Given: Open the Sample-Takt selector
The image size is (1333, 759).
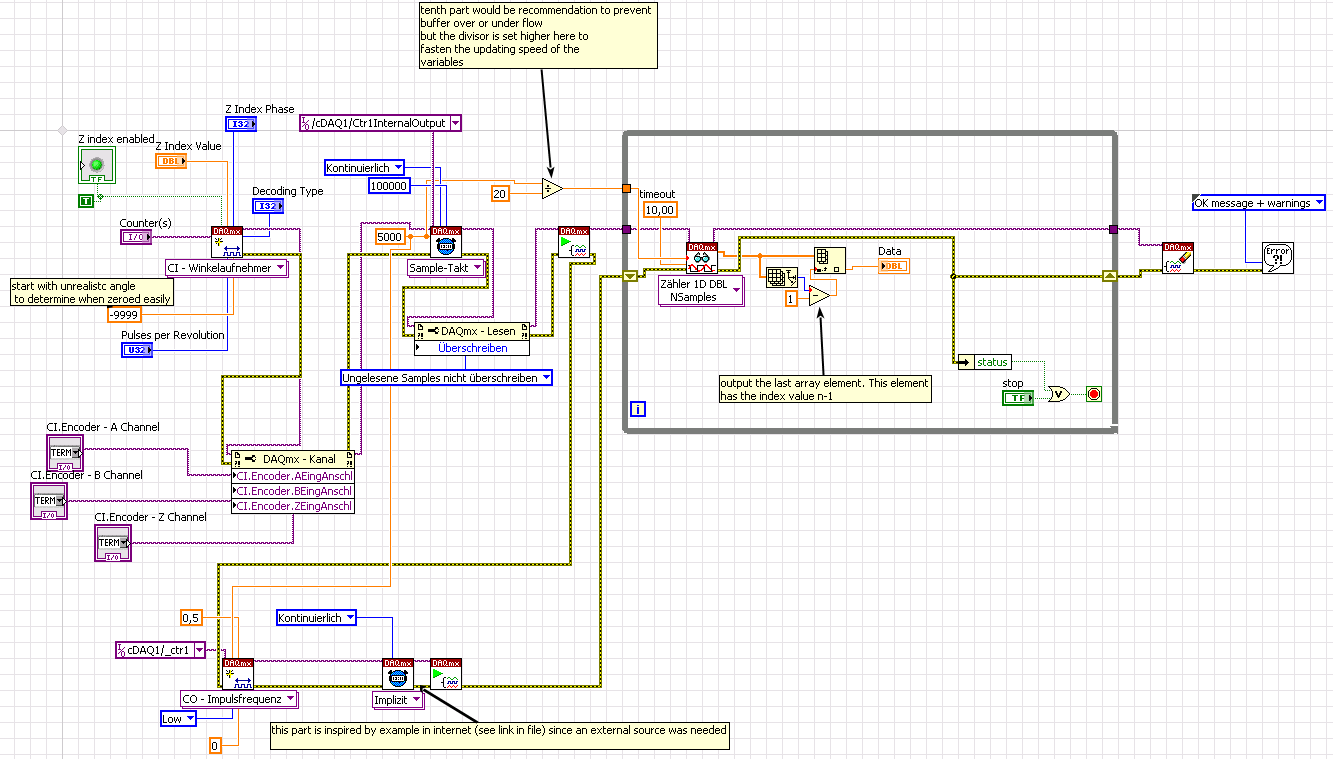Looking at the screenshot, I should 447,268.
